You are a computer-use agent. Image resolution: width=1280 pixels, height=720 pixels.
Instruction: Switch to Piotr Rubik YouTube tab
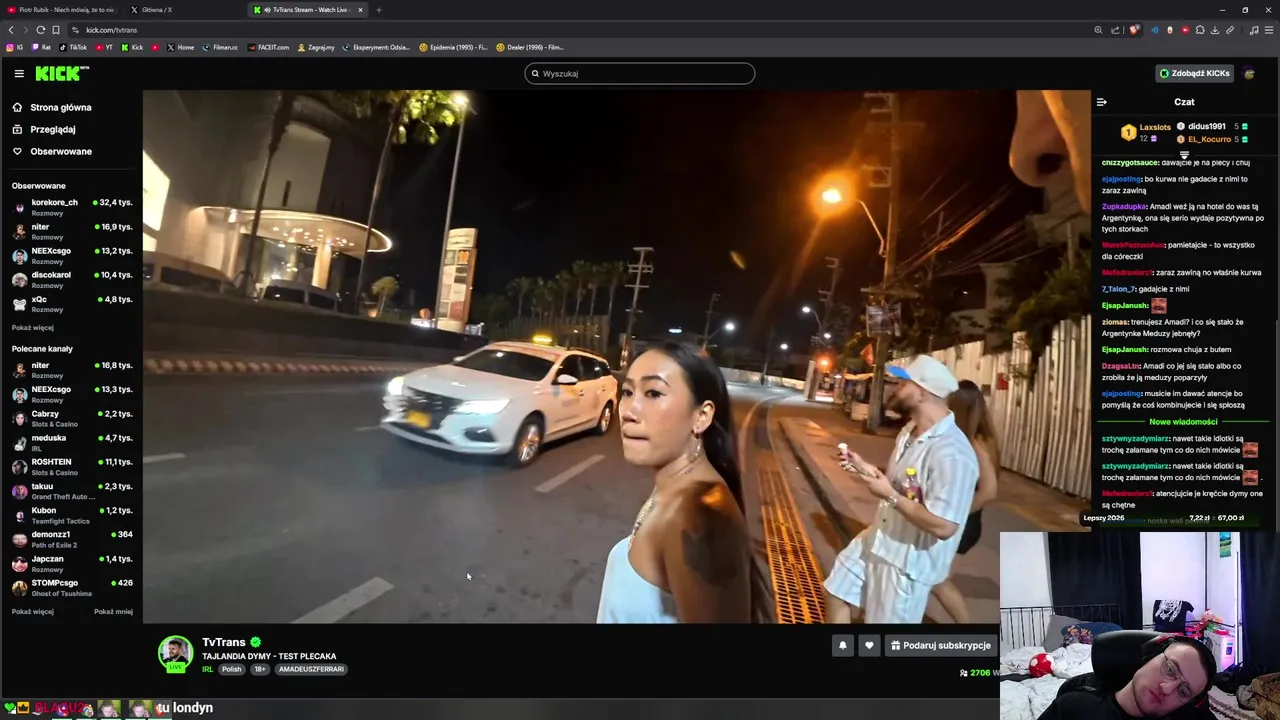[x=60, y=10]
